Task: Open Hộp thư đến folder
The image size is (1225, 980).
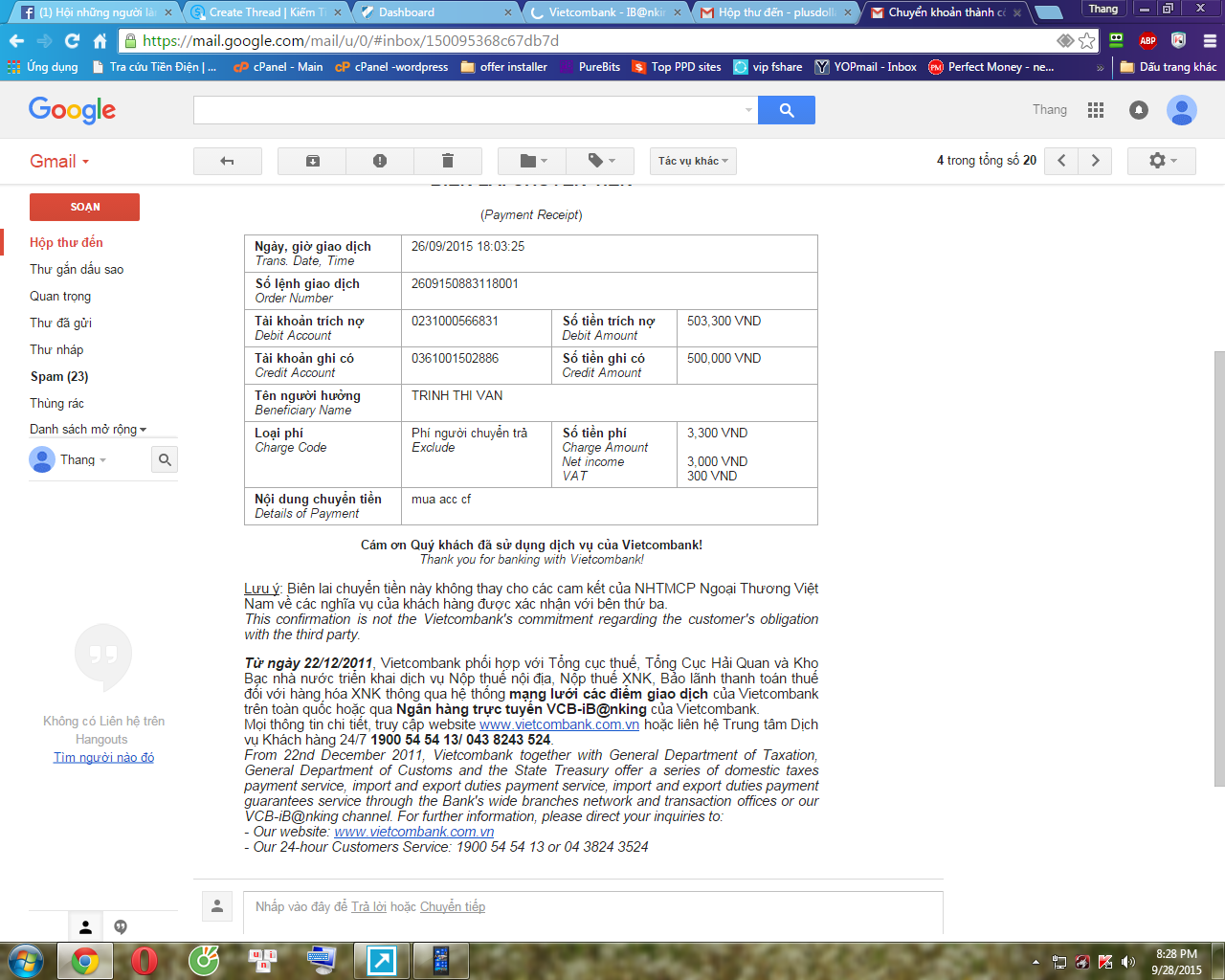Action: tap(66, 243)
